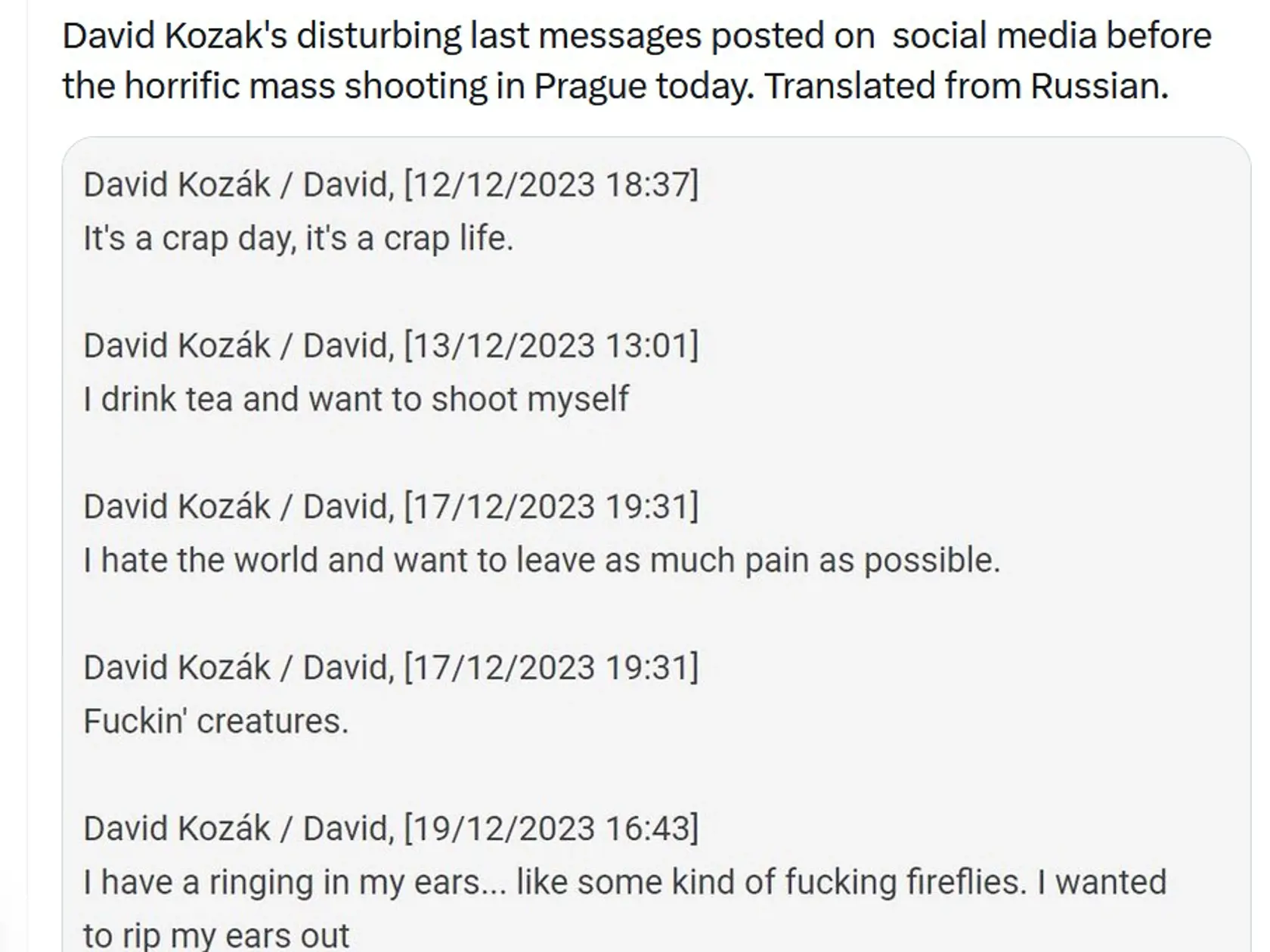Click the 19/12/2023 16:43 message header
The image size is (1270, 952).
[x=391, y=828]
